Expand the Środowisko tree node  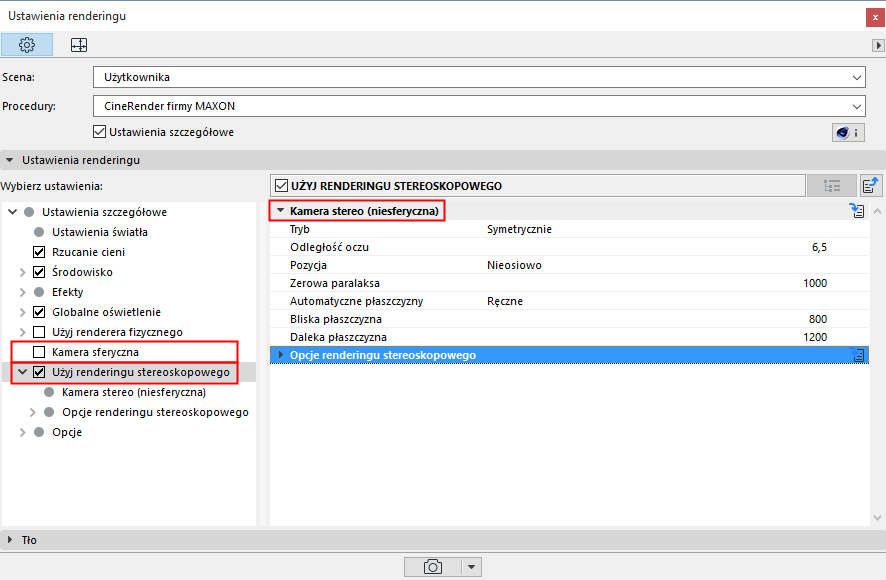click(23, 272)
